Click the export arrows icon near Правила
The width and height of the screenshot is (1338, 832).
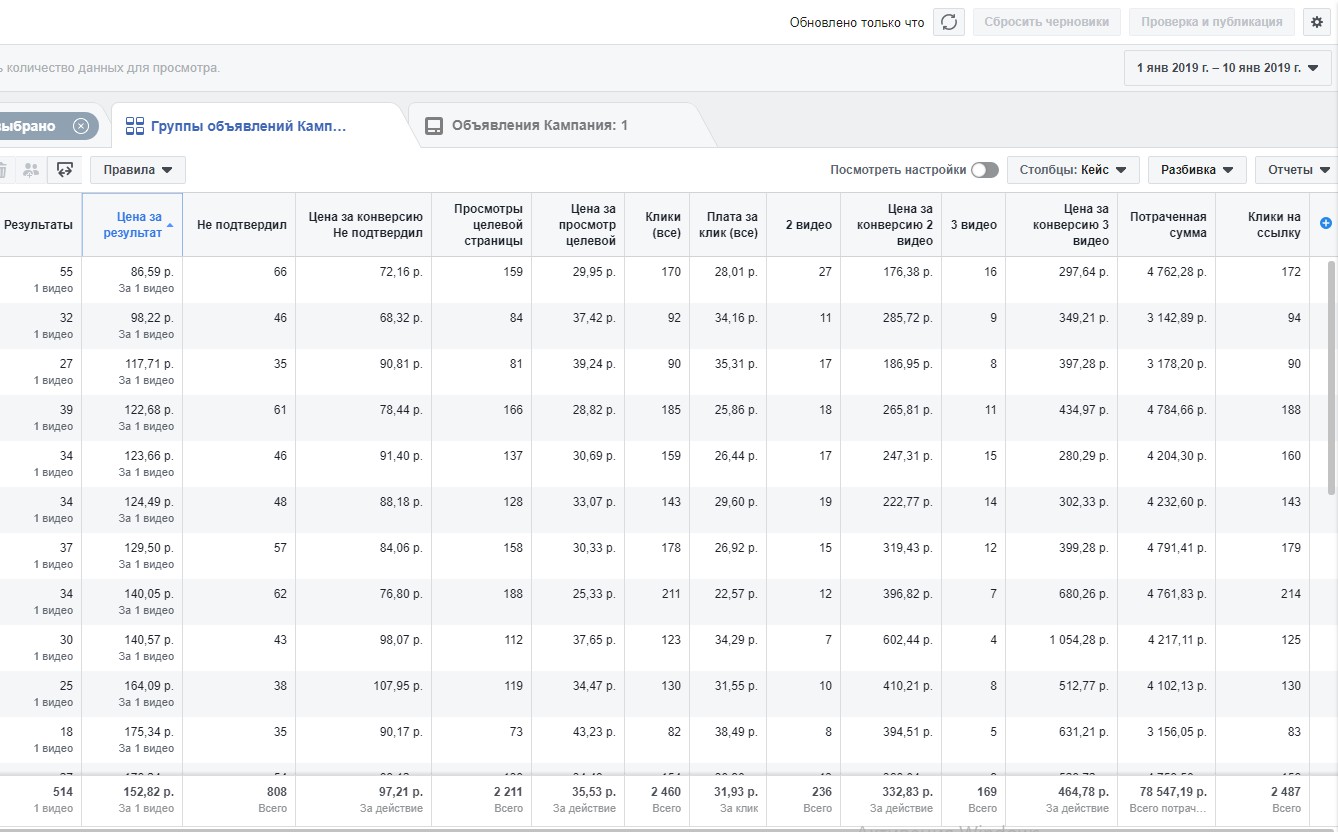coord(65,170)
